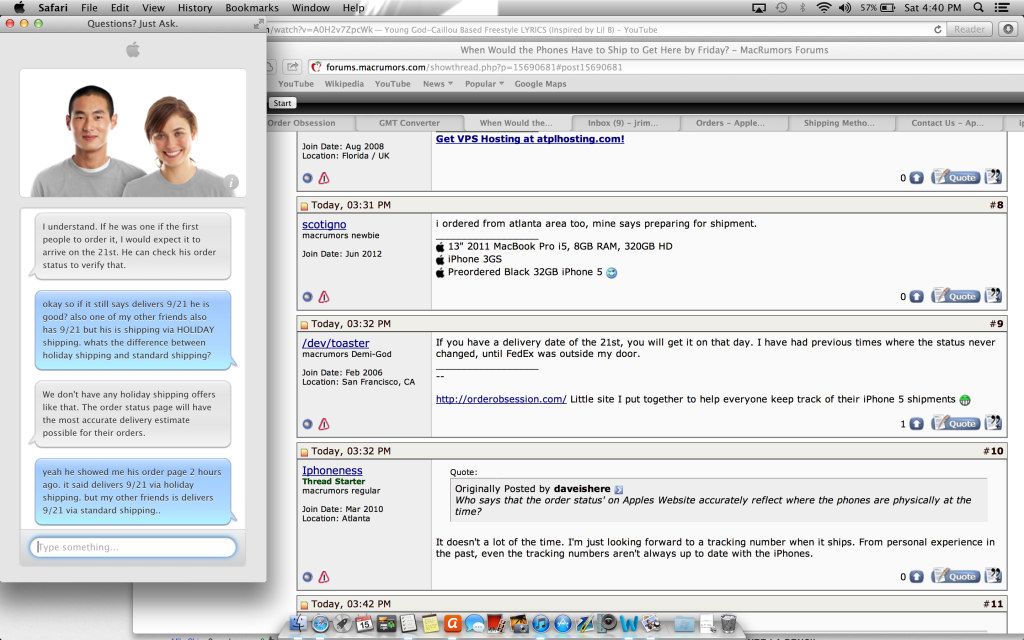Switch to the Inbox (9) tab

(622, 123)
